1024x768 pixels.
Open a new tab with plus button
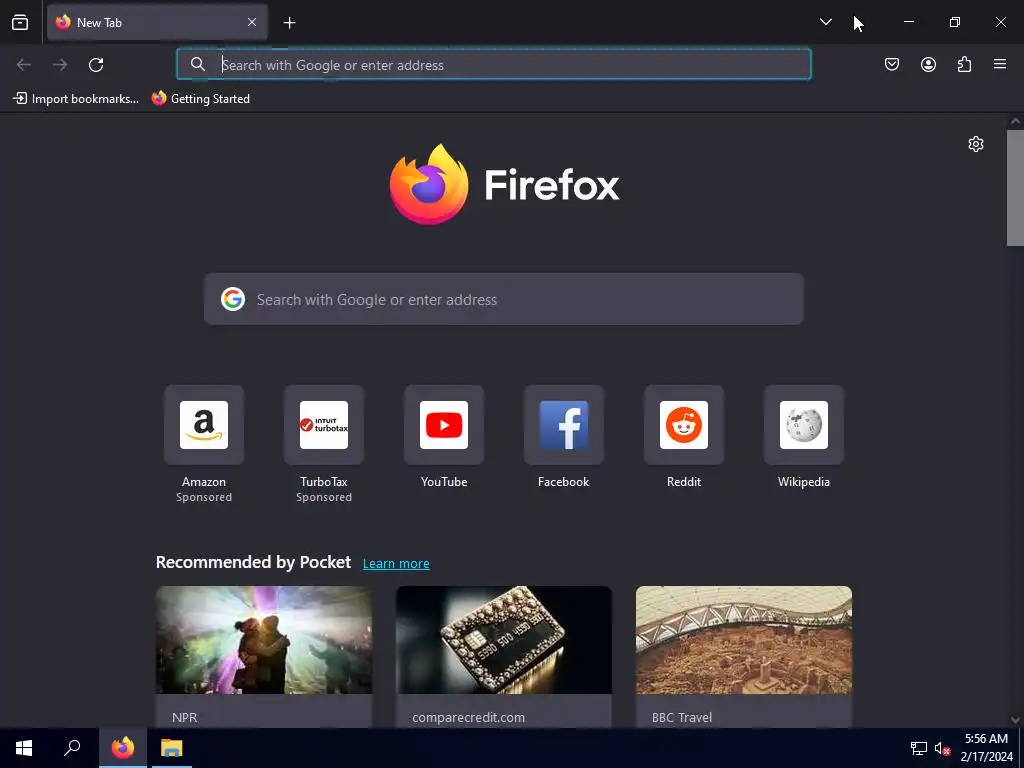click(289, 23)
